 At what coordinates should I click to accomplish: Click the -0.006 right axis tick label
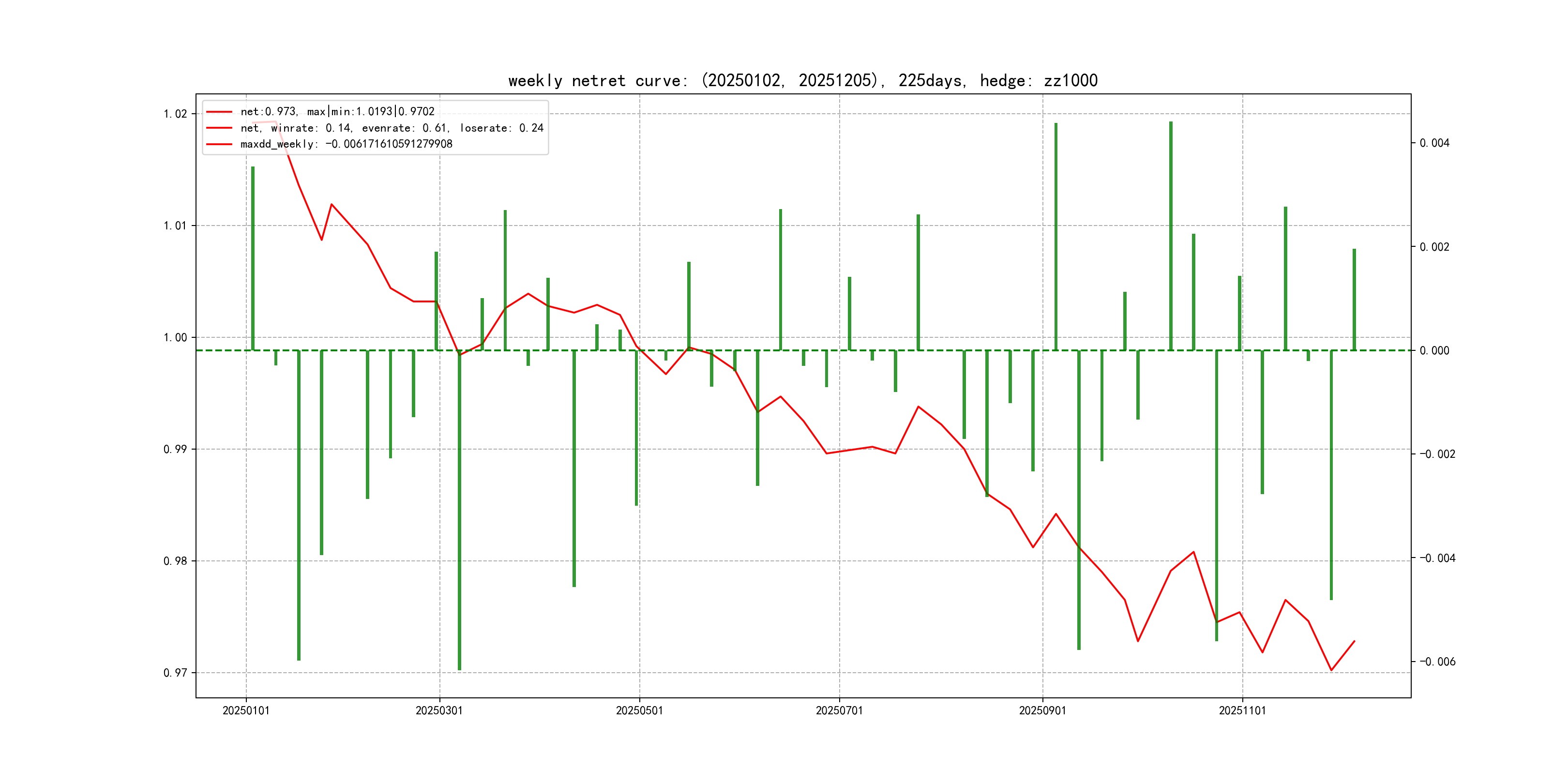point(1437,662)
